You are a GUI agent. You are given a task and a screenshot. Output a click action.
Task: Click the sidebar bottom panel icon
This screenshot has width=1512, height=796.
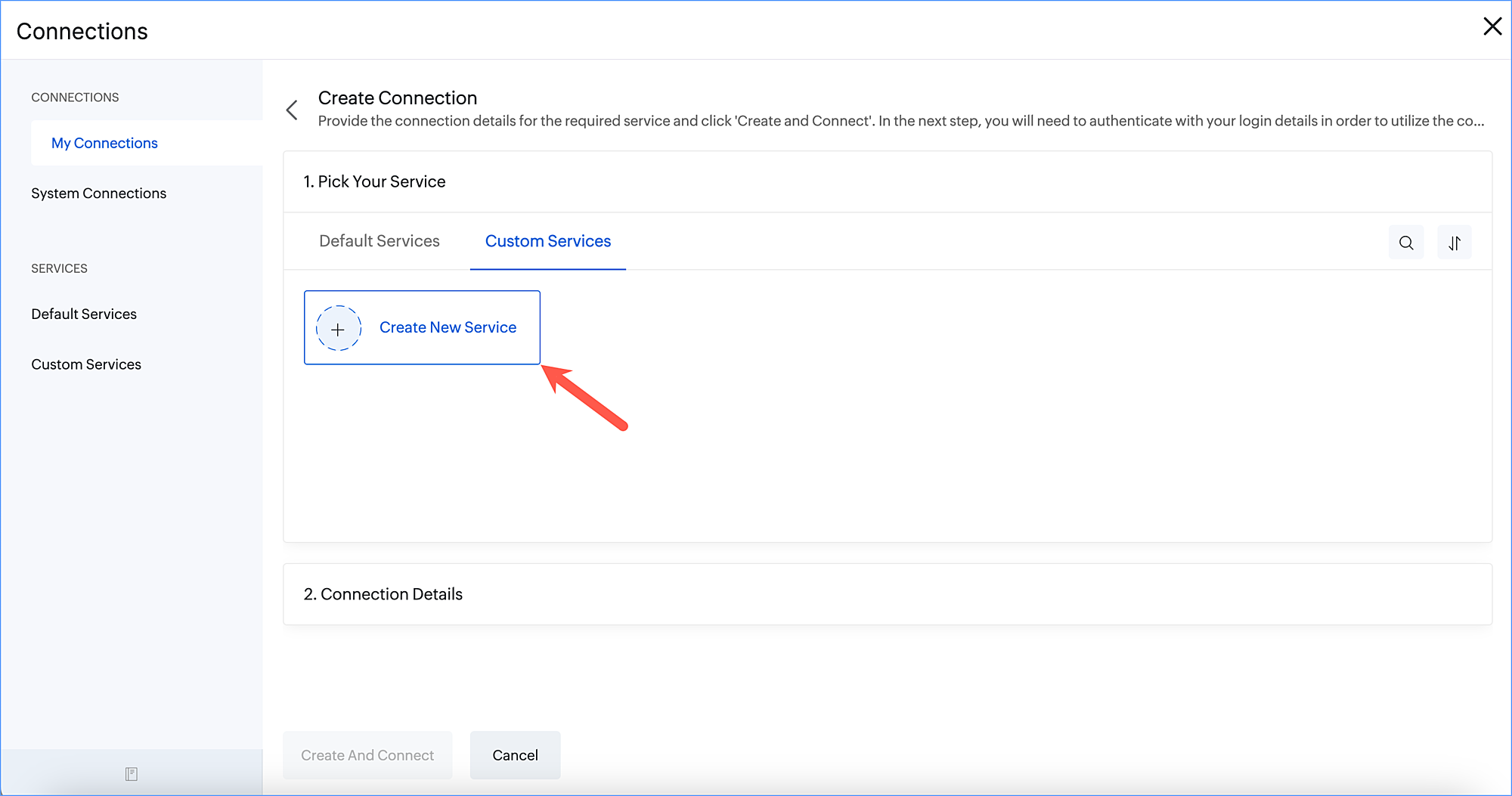(x=131, y=773)
